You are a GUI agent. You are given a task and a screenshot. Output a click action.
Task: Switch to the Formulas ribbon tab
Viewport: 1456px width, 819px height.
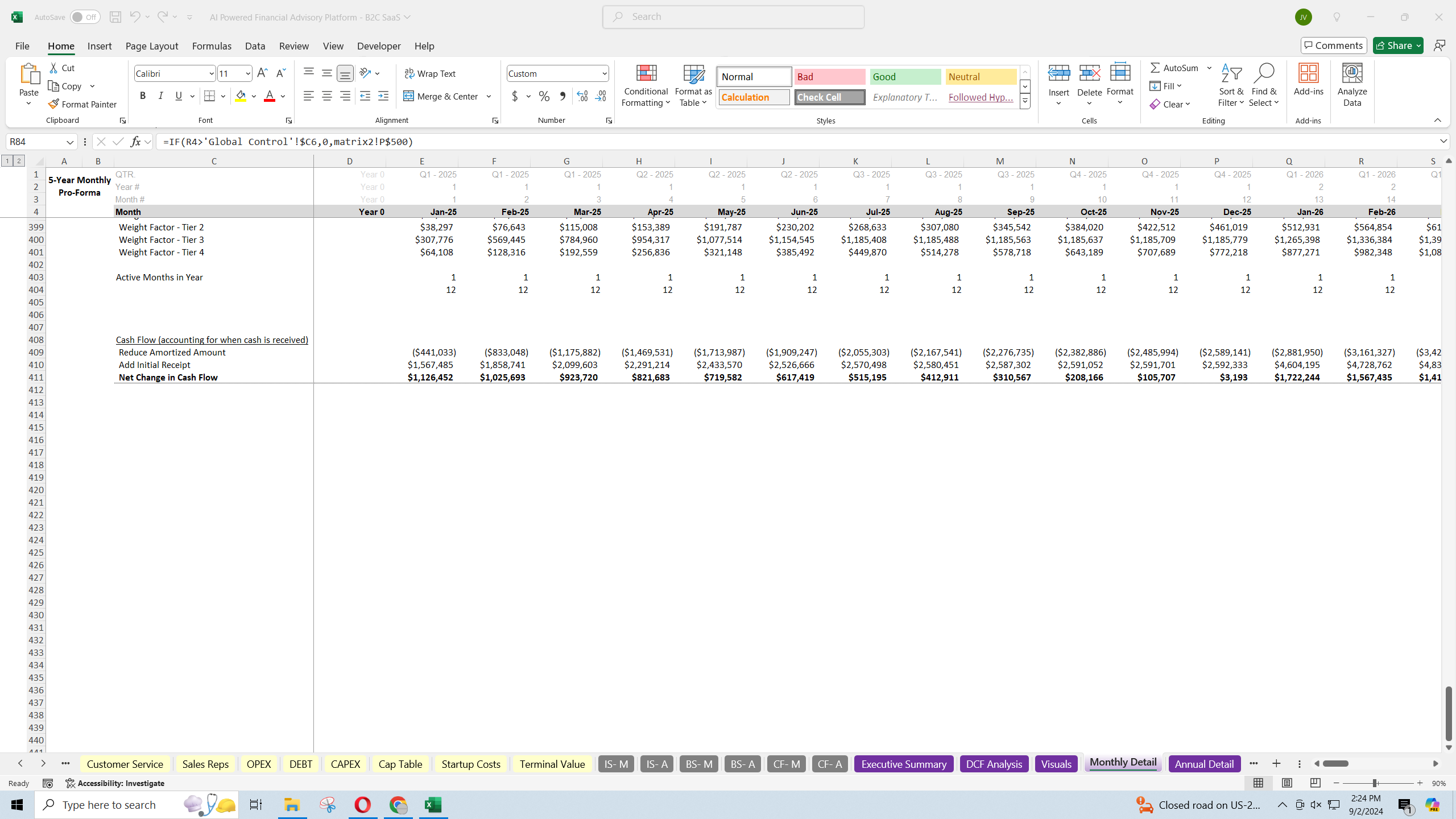click(212, 45)
